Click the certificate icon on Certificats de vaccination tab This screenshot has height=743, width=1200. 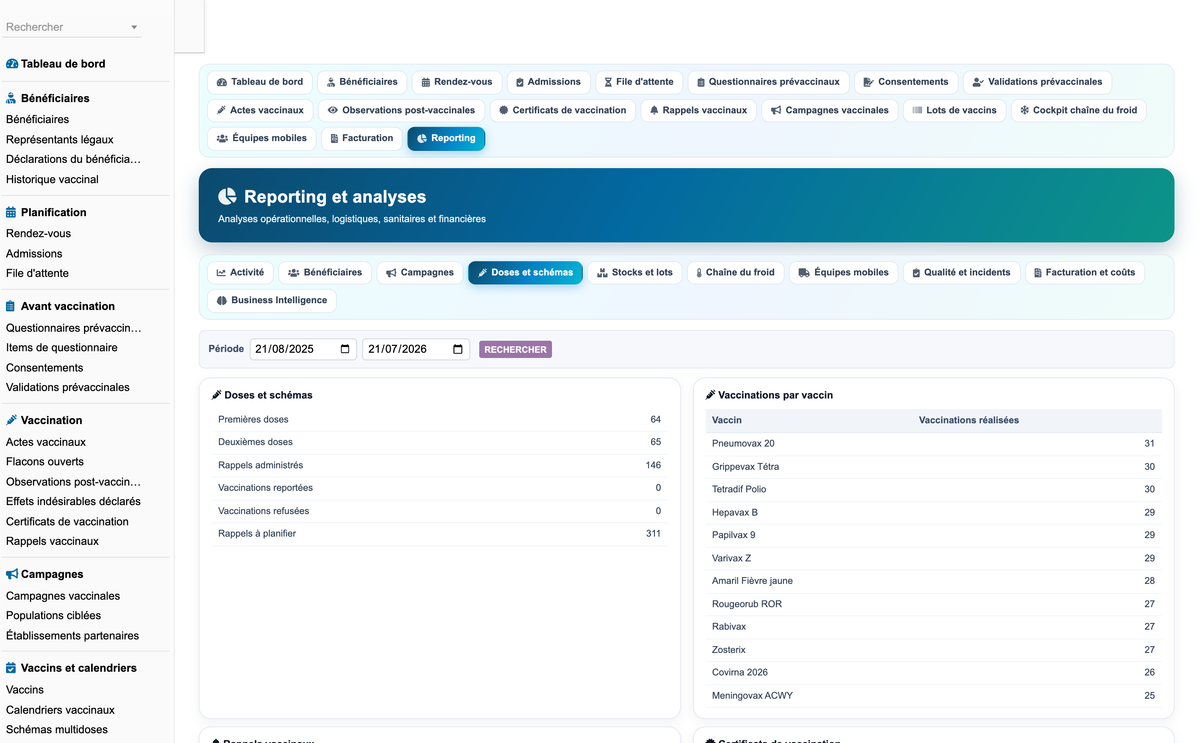[x=504, y=110]
